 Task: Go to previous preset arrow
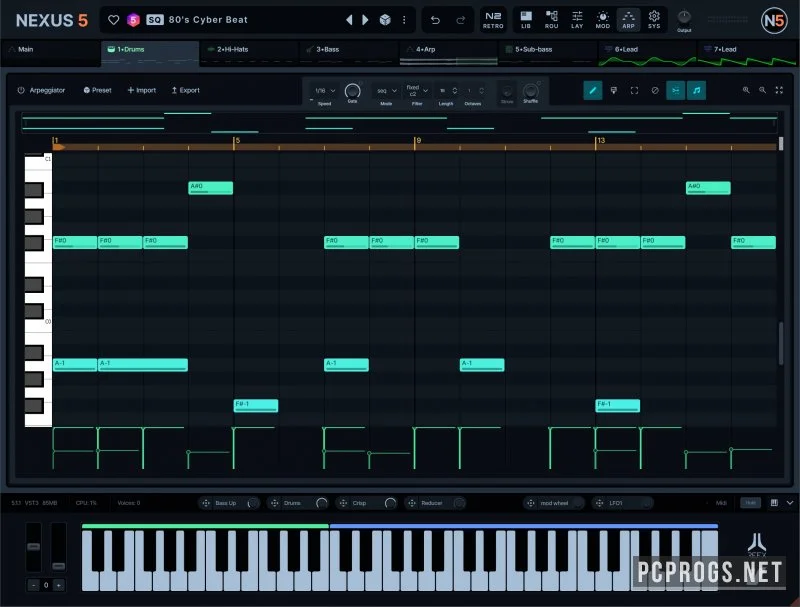click(x=349, y=20)
